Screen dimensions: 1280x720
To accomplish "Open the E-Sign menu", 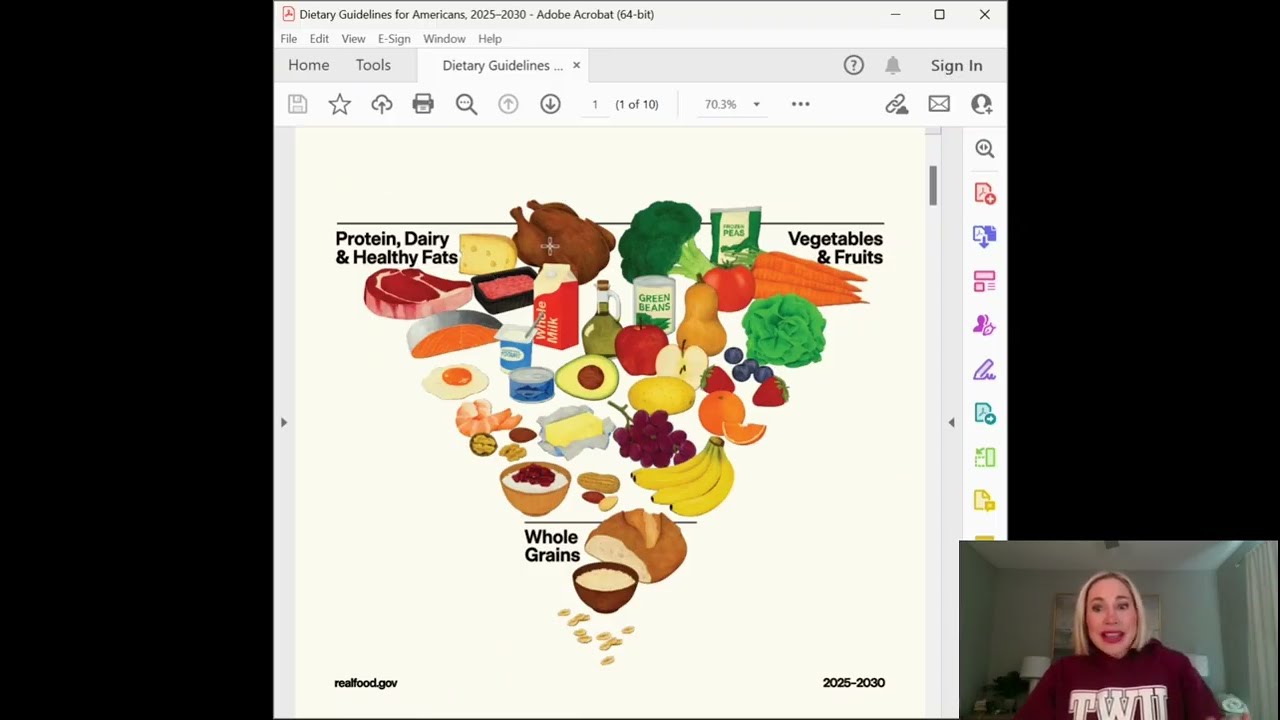I will click(x=394, y=39).
